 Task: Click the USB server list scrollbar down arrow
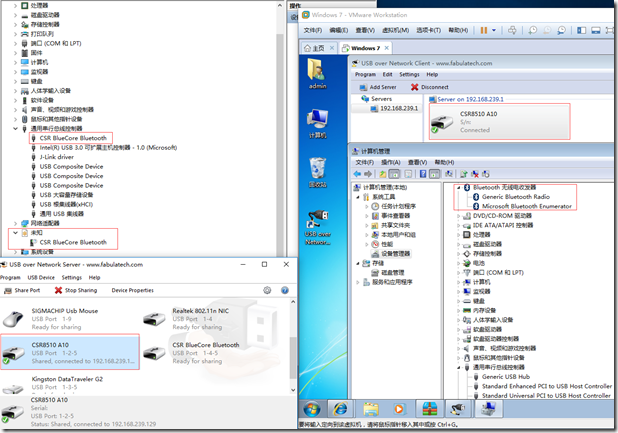293,390
